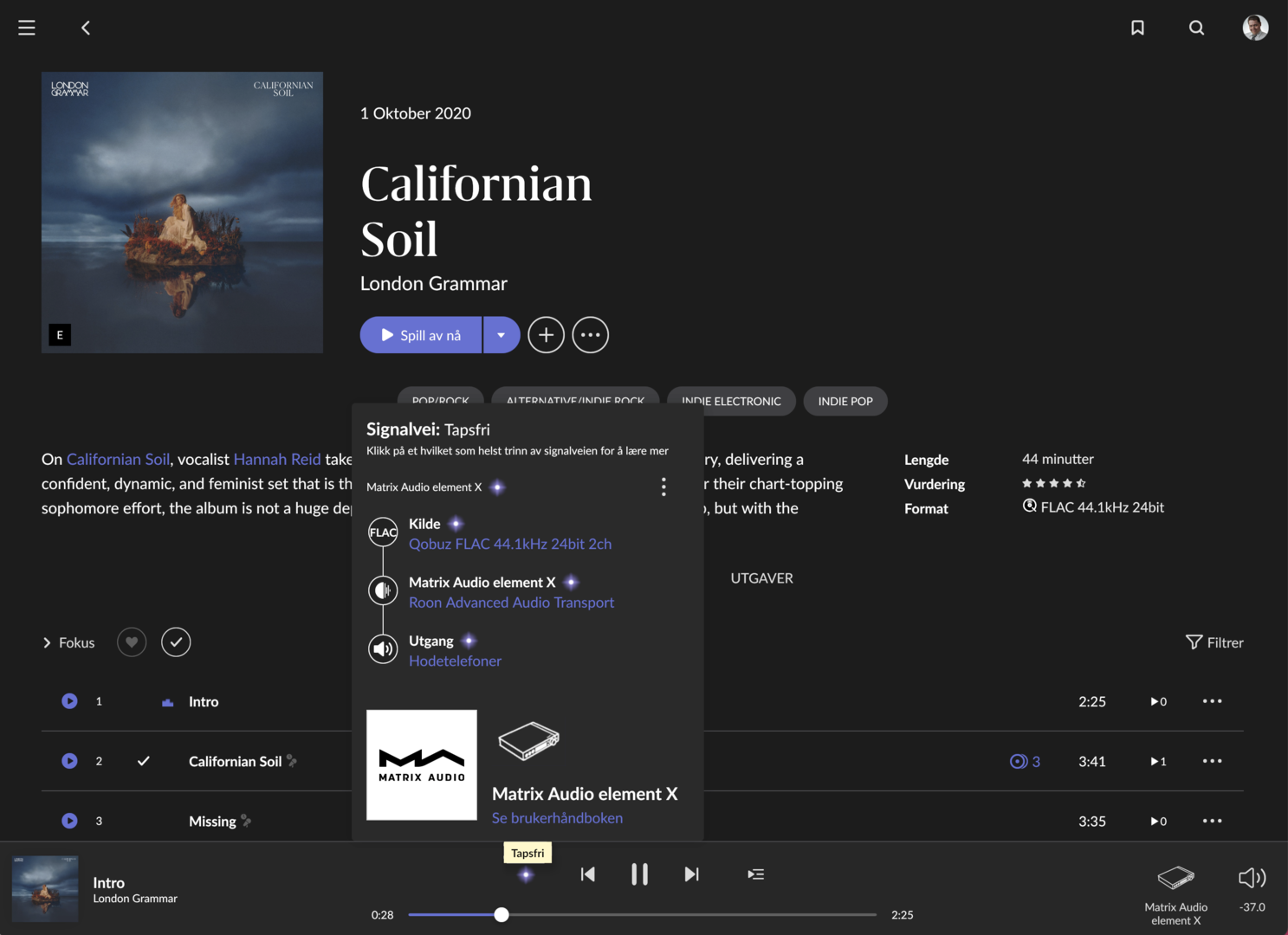Viewport: 1288px width, 935px height.
Task: Click the London Grammar artist name
Action: click(x=434, y=283)
